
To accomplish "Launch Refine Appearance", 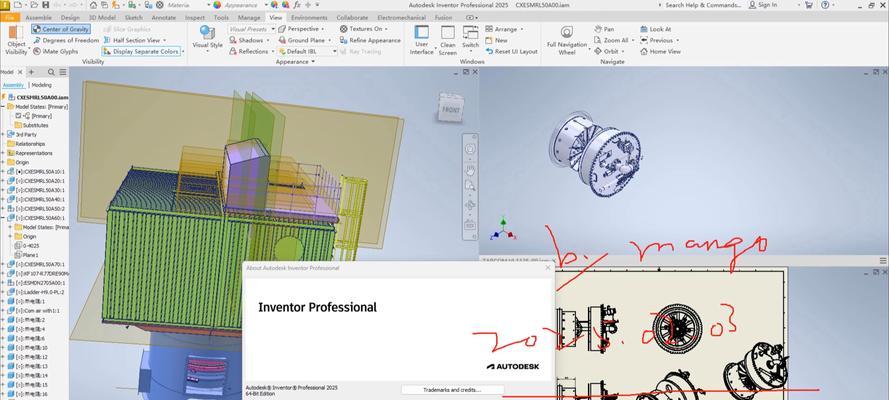I will coord(370,40).
